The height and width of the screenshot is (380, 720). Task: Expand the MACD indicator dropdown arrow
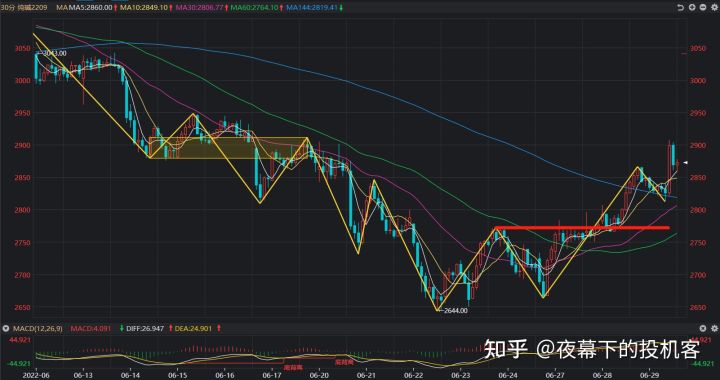6,329
